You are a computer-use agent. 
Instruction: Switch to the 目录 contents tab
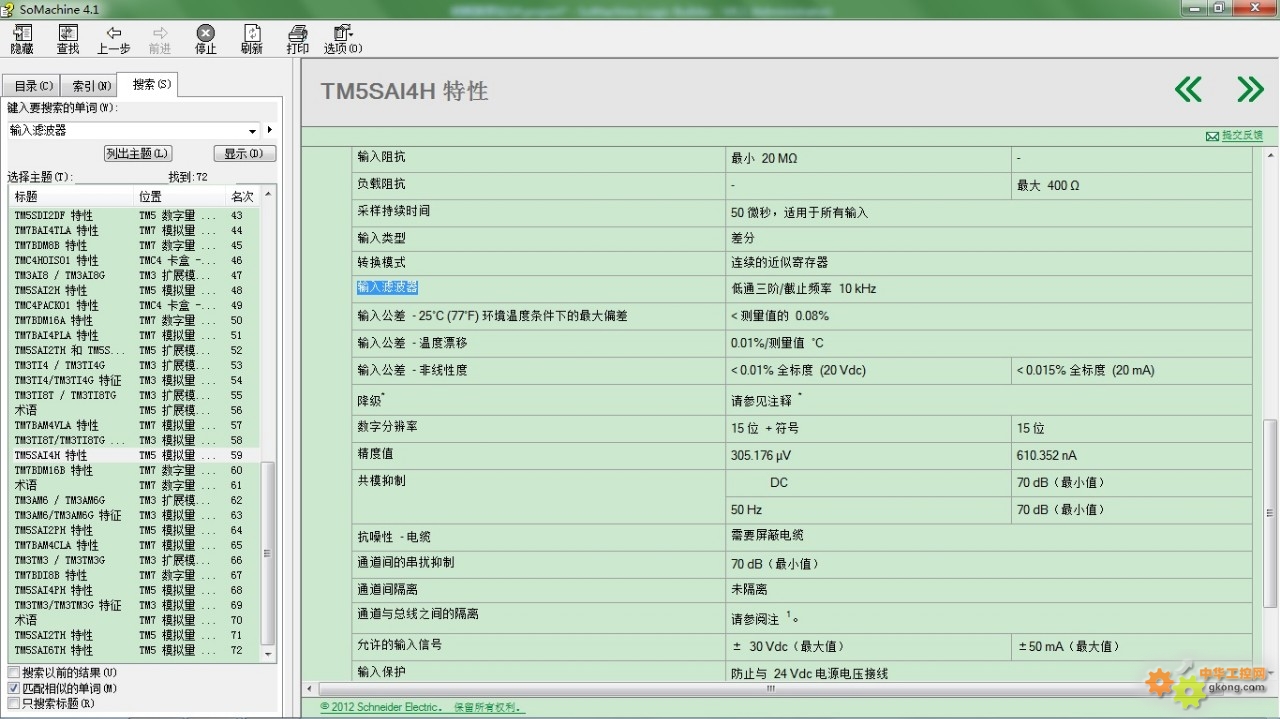[33, 86]
